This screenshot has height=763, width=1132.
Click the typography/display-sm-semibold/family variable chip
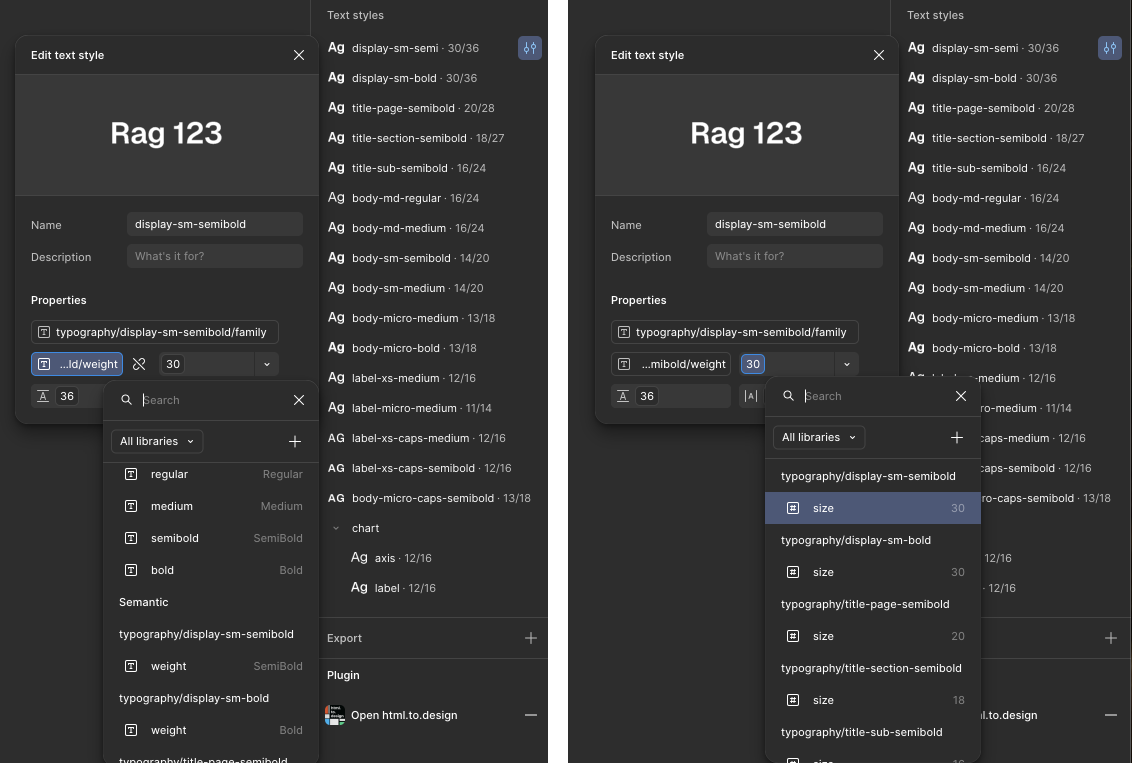[154, 332]
